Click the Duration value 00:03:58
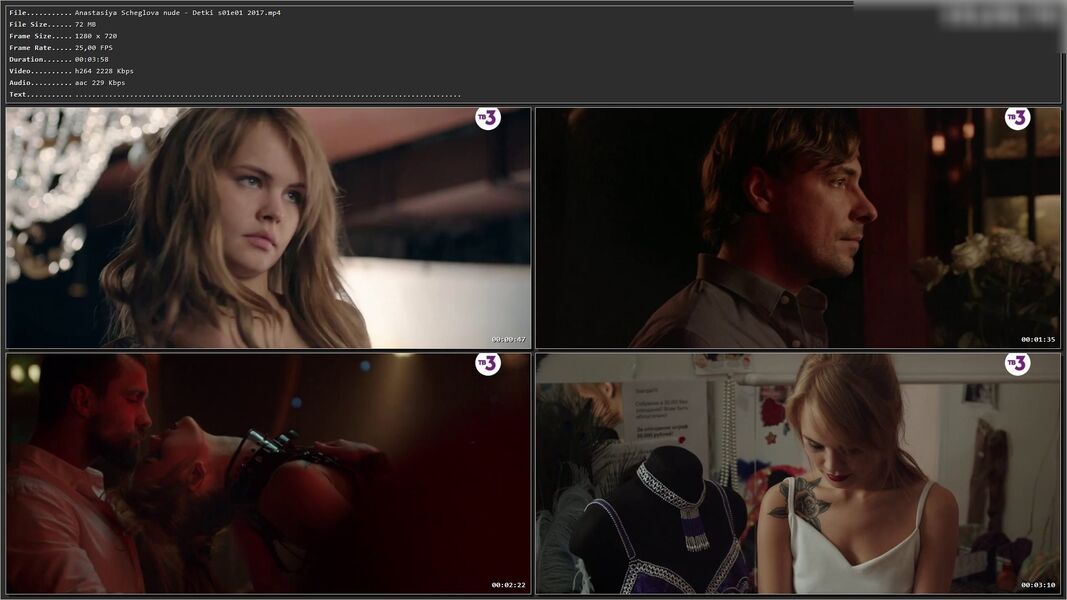This screenshot has width=1067, height=600. click(92, 59)
